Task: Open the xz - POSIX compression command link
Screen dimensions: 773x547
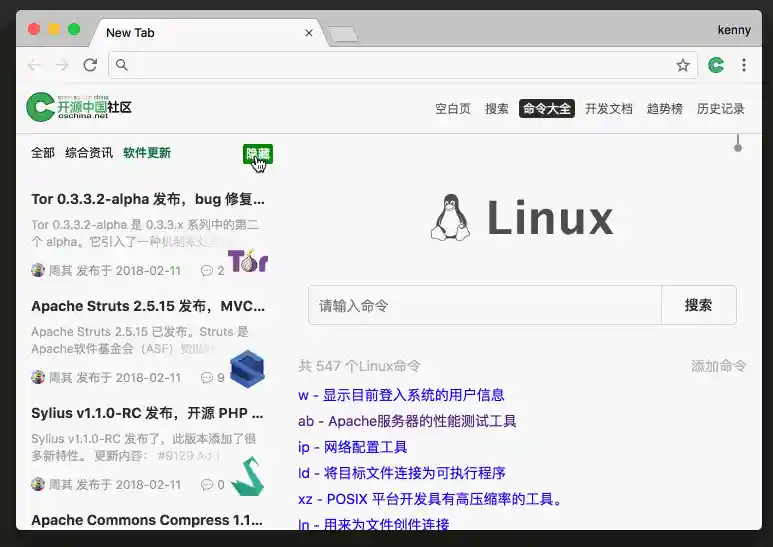Action: 430,499
